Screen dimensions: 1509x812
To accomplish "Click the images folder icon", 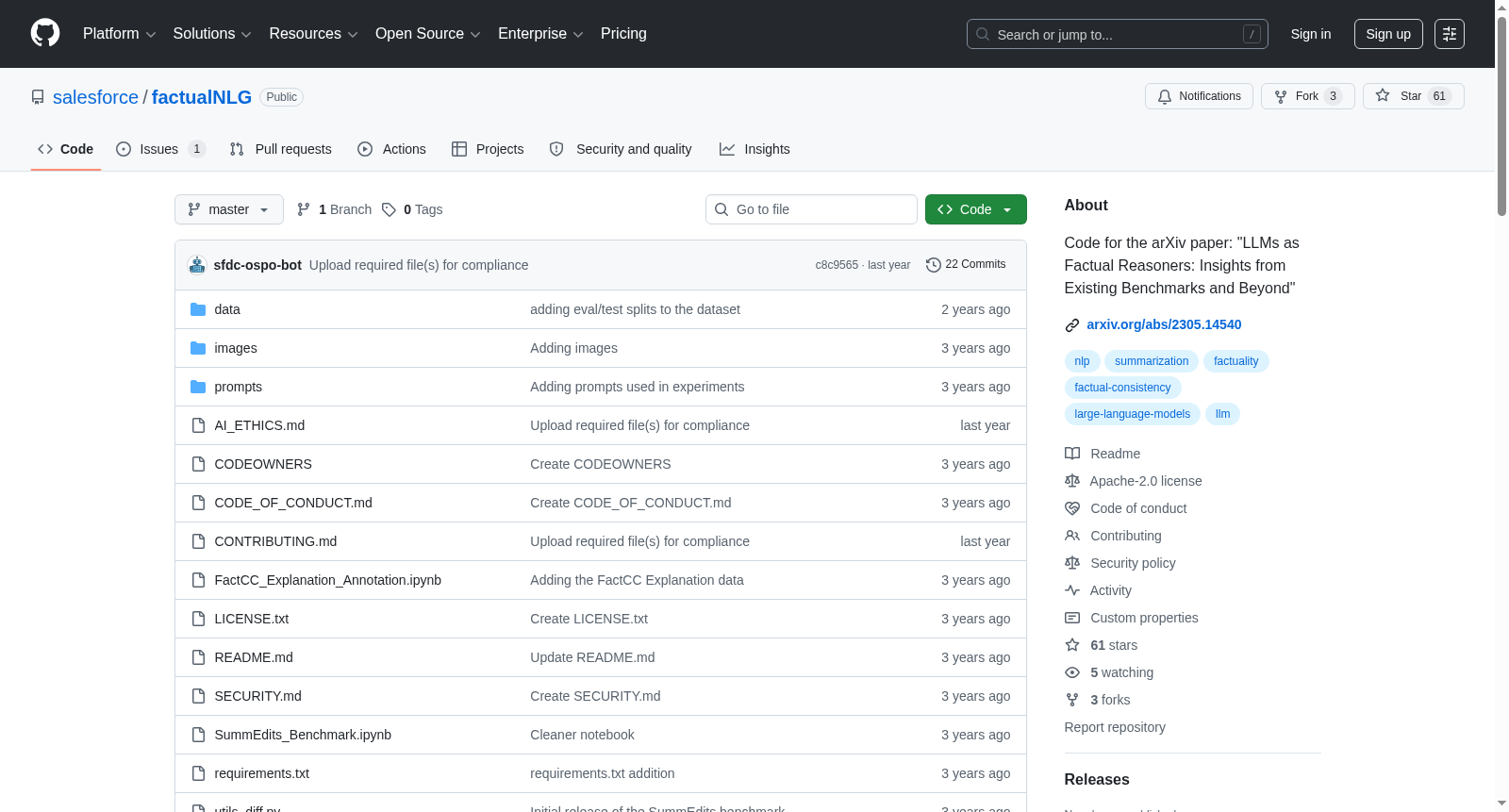I will click(198, 348).
